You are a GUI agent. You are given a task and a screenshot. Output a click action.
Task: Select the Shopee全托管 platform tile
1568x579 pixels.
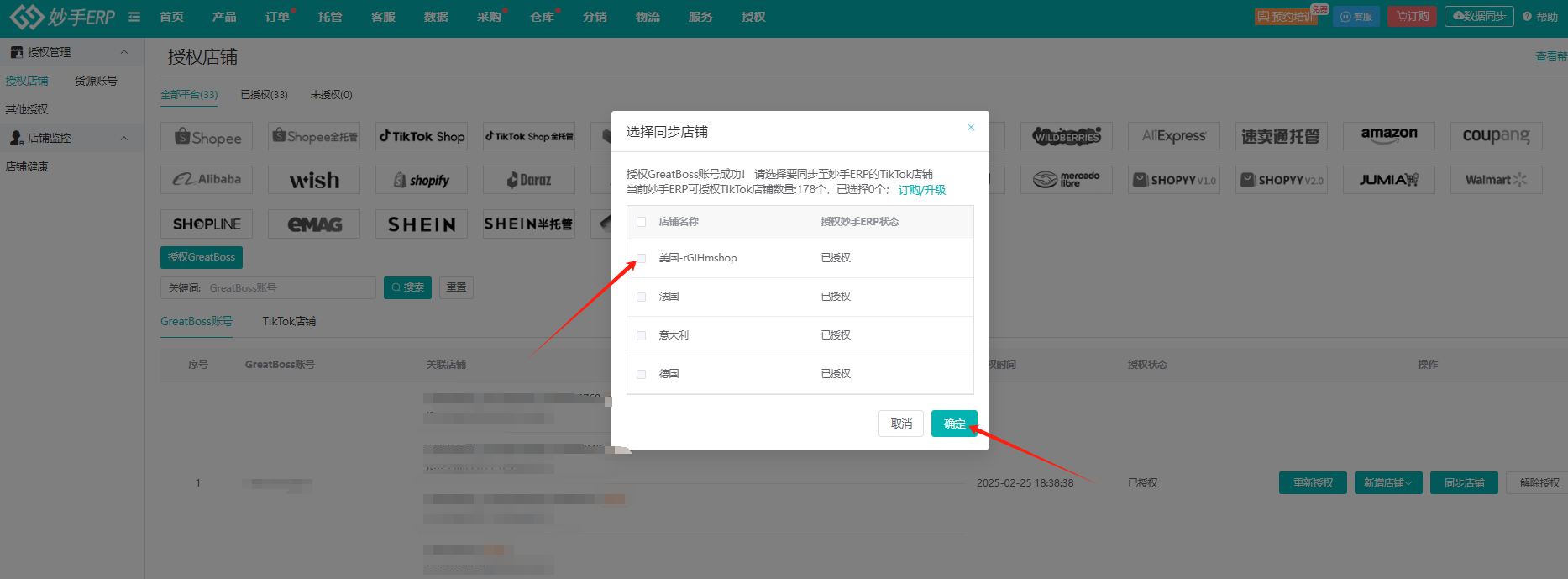click(314, 136)
